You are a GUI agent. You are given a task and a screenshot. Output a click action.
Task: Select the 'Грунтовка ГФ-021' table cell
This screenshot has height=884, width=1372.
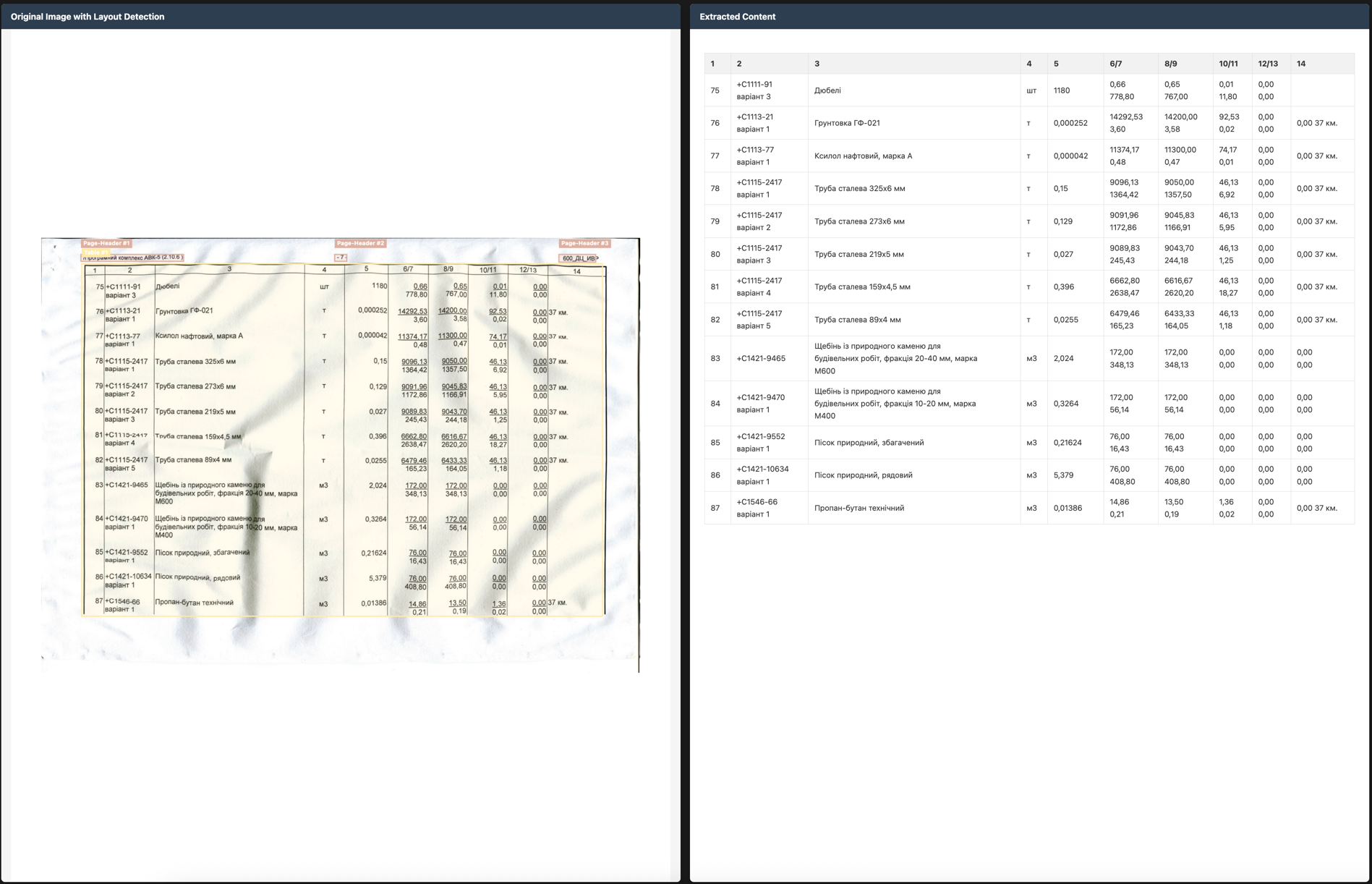pyautogui.click(x=847, y=123)
